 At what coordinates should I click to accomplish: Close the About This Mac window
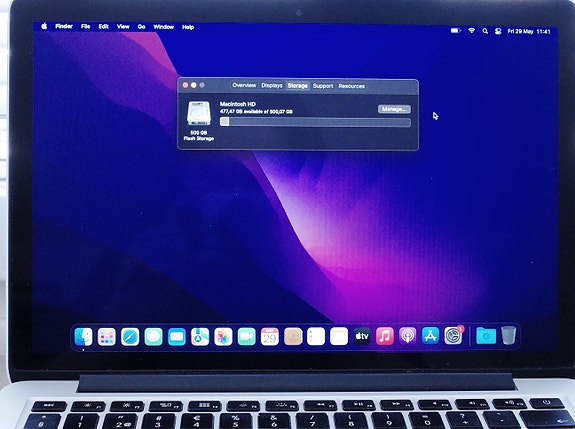(x=186, y=85)
